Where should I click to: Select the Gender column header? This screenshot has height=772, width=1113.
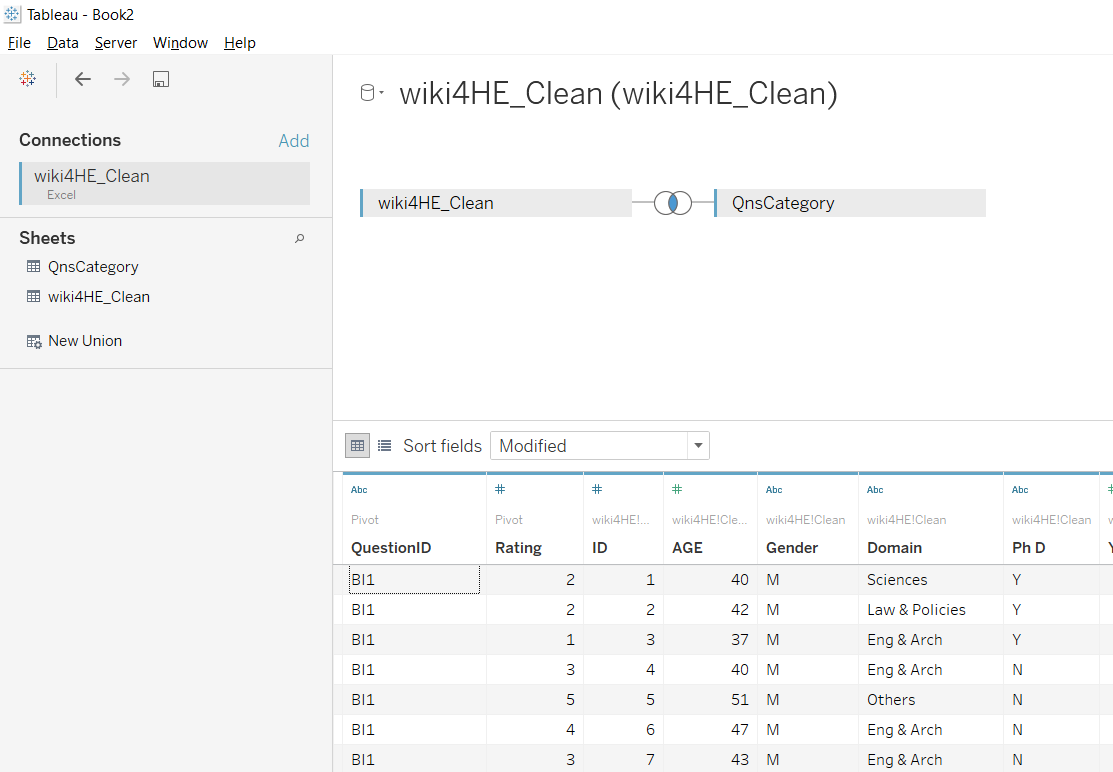coord(792,548)
